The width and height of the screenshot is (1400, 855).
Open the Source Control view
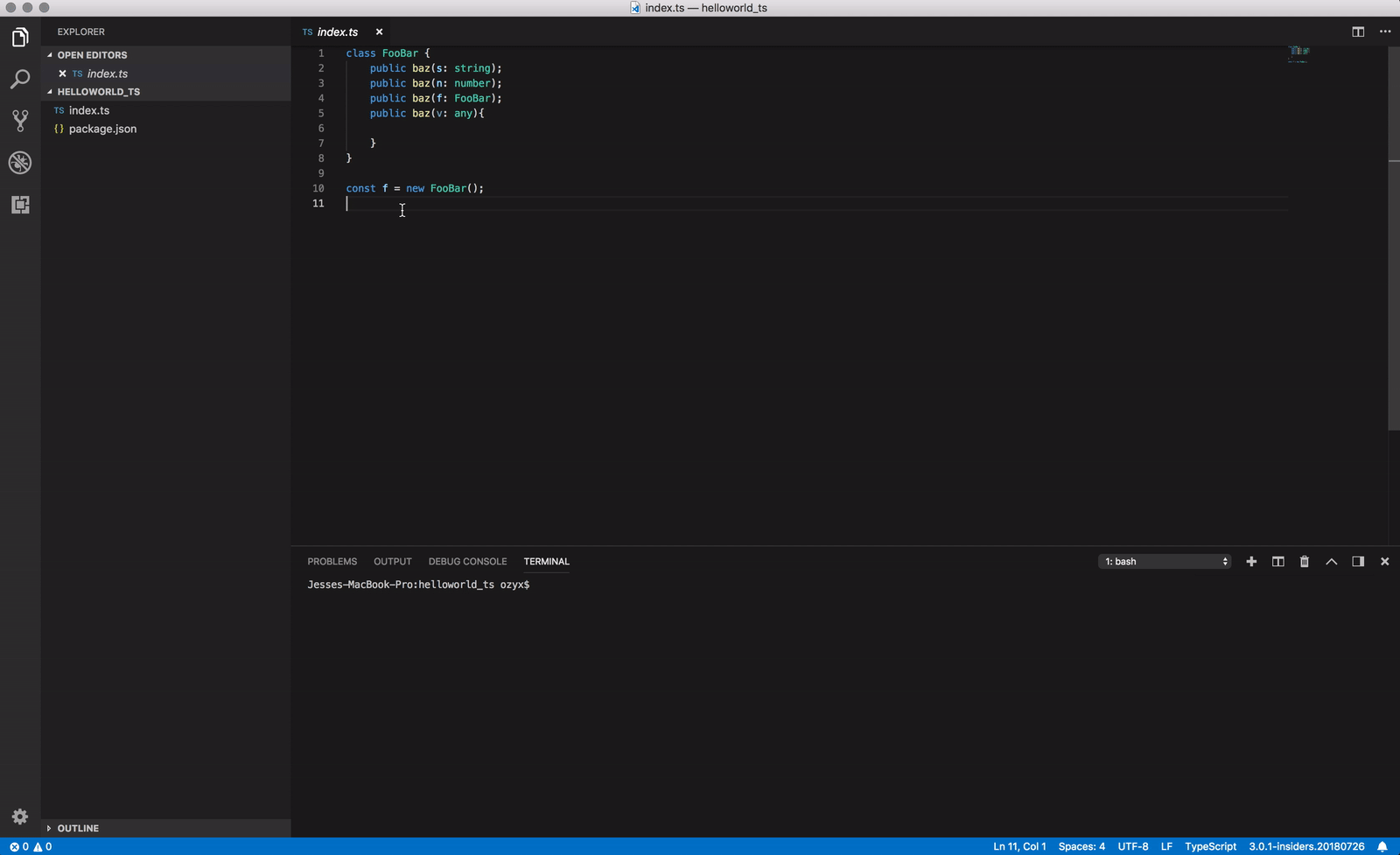[20, 121]
